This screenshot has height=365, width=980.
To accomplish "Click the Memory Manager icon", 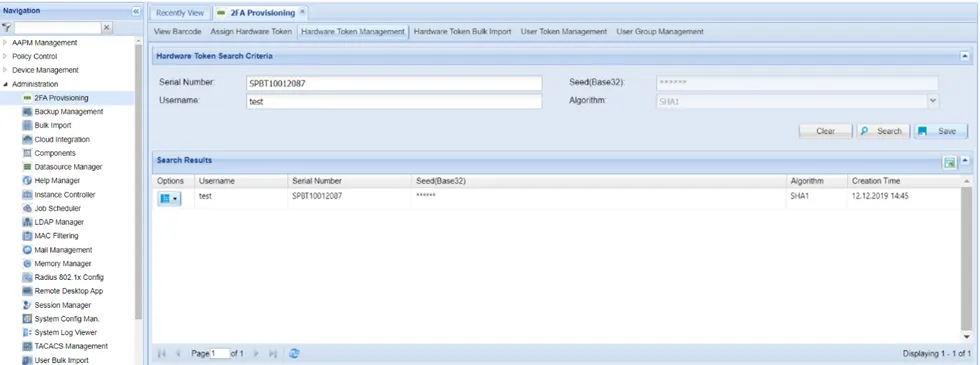I will [27, 264].
